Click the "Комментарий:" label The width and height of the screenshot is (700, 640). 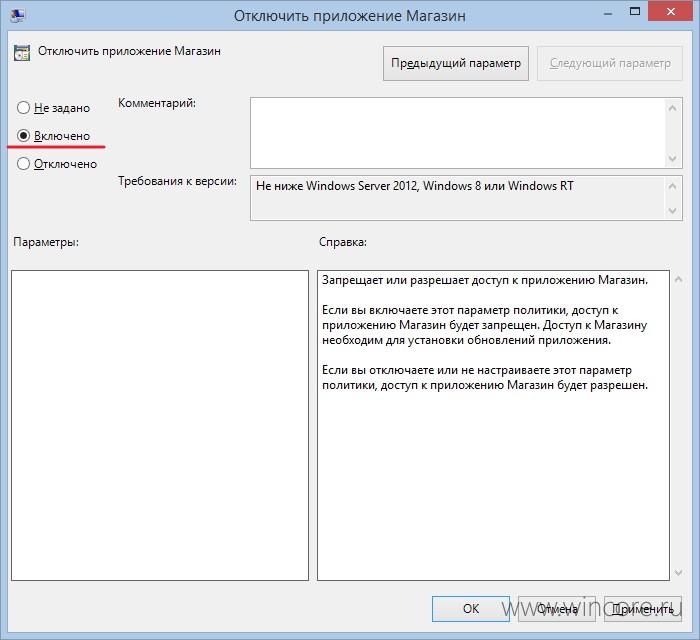click(157, 103)
